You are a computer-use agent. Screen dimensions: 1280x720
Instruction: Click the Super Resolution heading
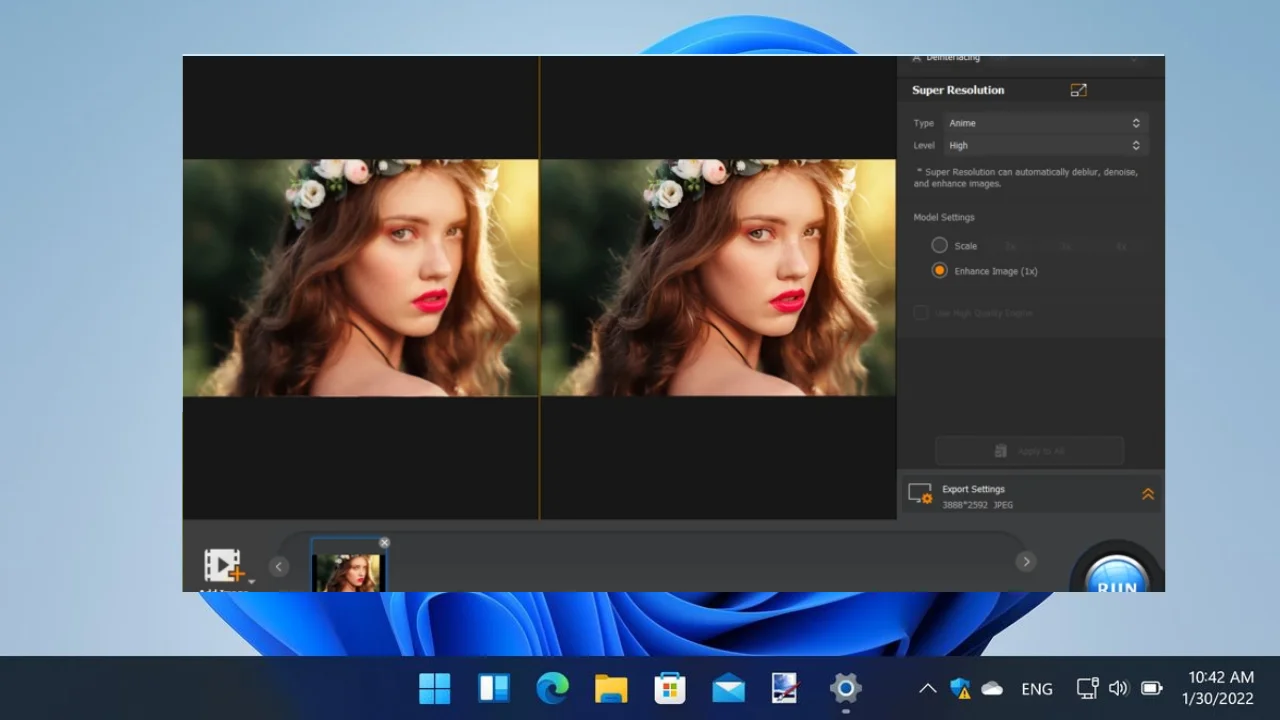pyautogui.click(x=958, y=90)
